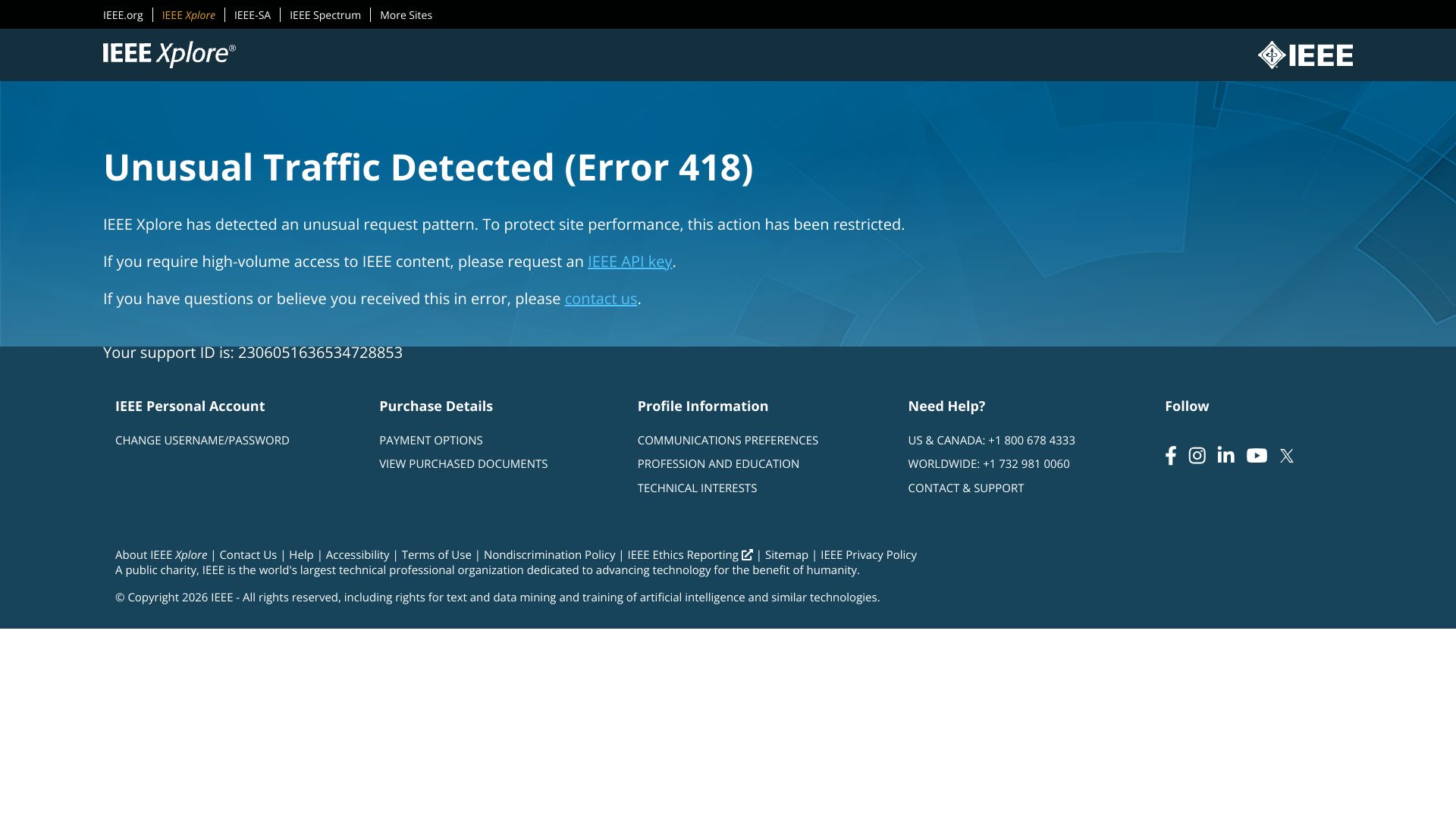Click the Need Help? heading

(x=946, y=406)
